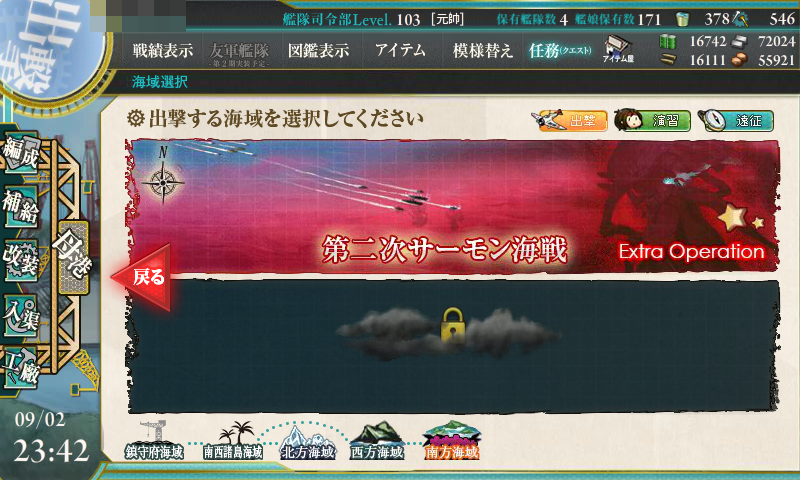800x480 pixels.
Task: Select the 補給 resupply icon
Action: pos(21,207)
